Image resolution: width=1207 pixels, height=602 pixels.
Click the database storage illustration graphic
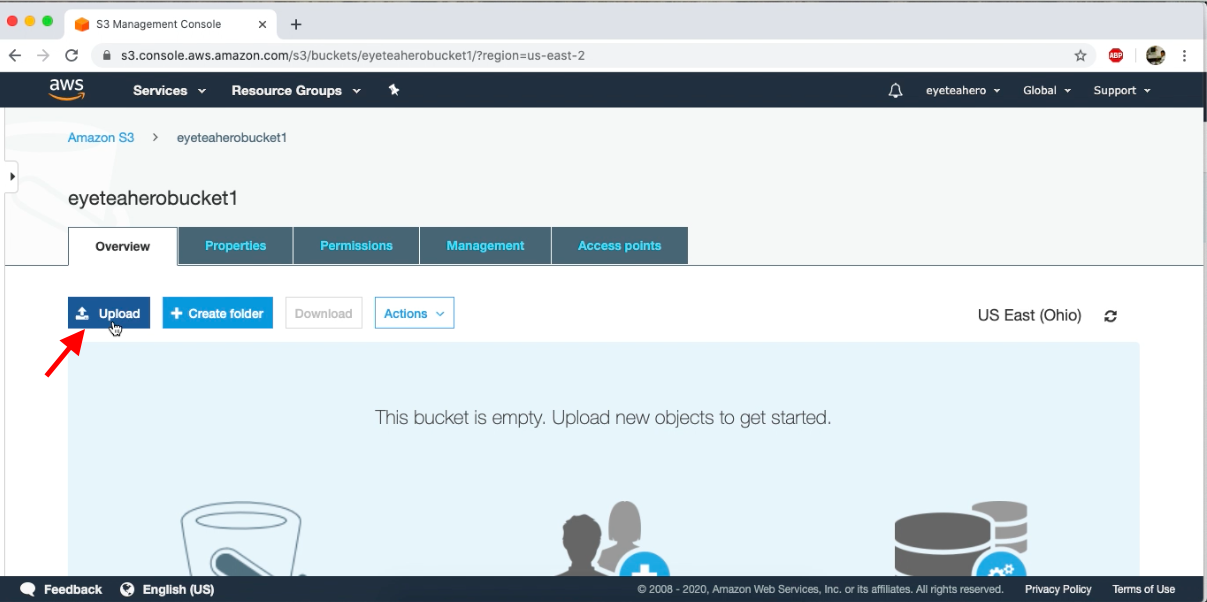(x=961, y=539)
